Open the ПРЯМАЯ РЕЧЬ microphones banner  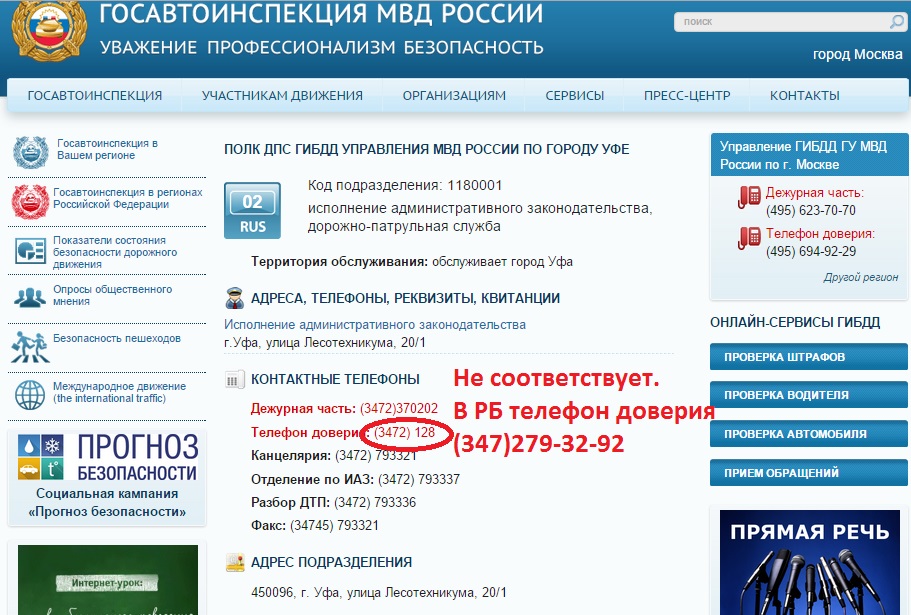pyautogui.click(x=809, y=562)
